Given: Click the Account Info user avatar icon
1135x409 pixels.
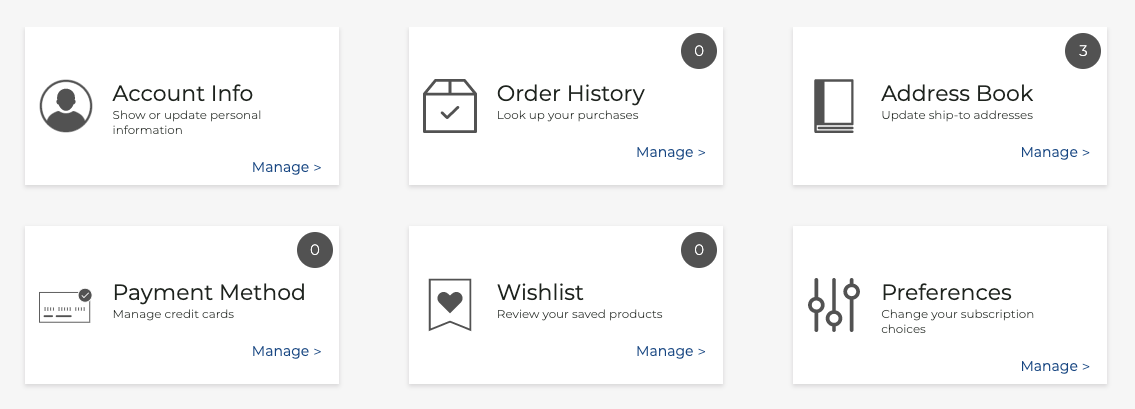Looking at the screenshot, I should (66, 106).
